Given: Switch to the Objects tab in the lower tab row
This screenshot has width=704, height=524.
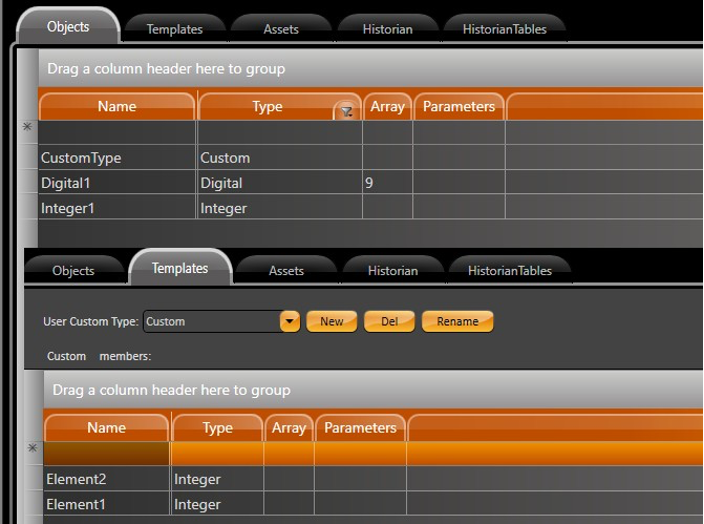Looking at the screenshot, I should coord(73,271).
